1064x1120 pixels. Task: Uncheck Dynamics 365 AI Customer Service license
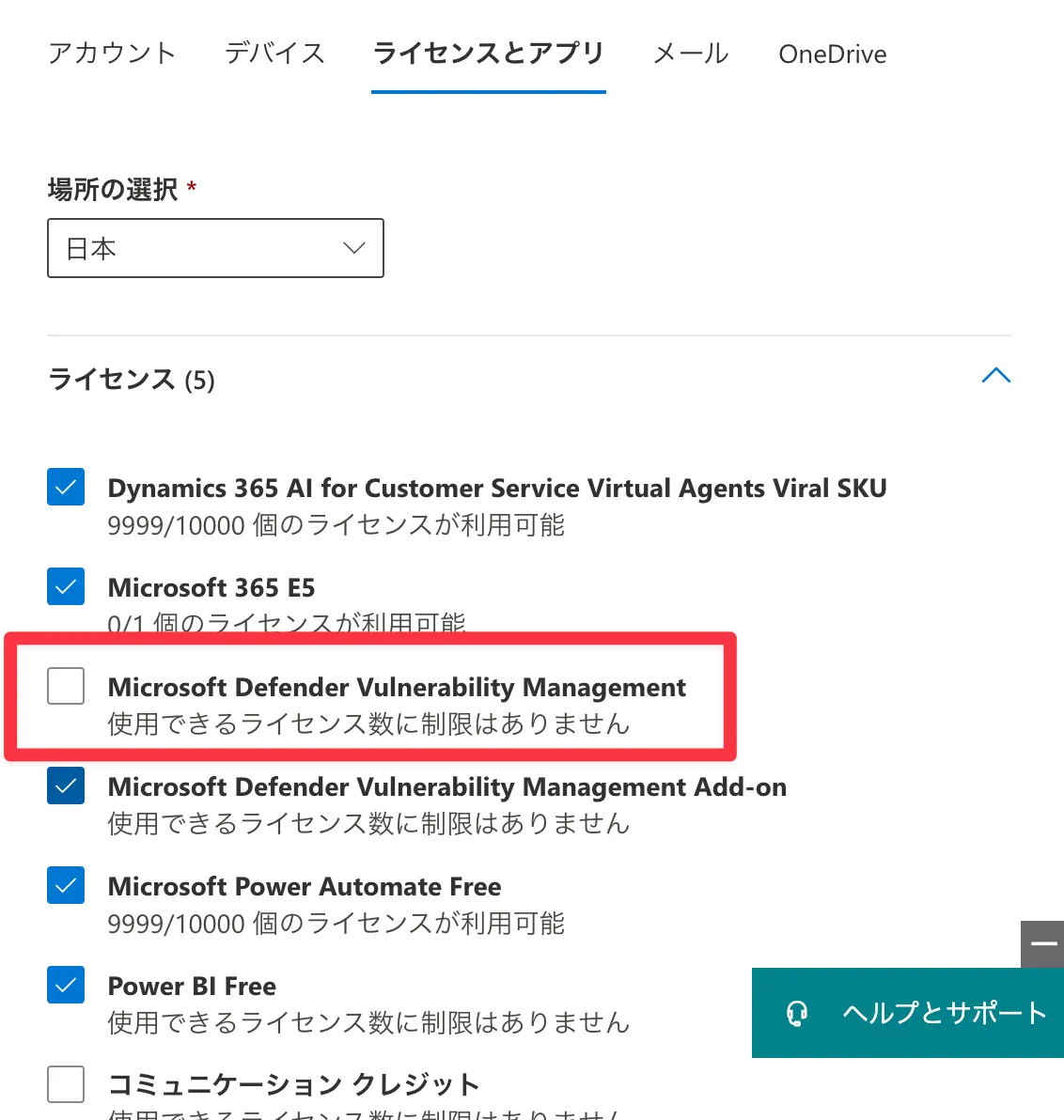click(66, 487)
